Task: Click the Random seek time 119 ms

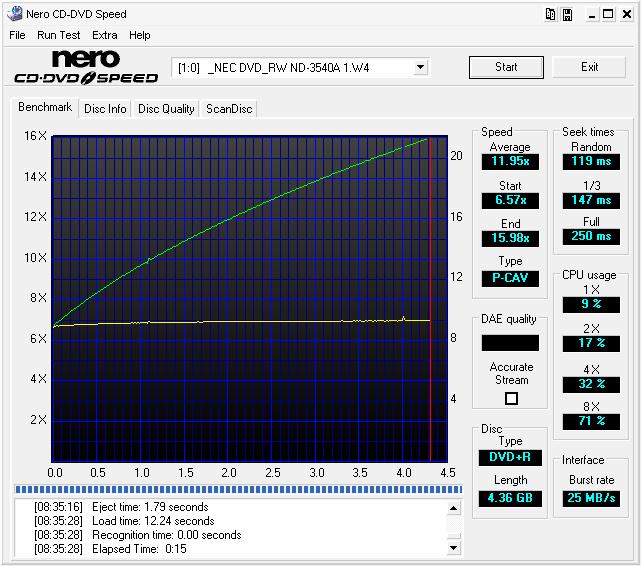Action: (591, 161)
